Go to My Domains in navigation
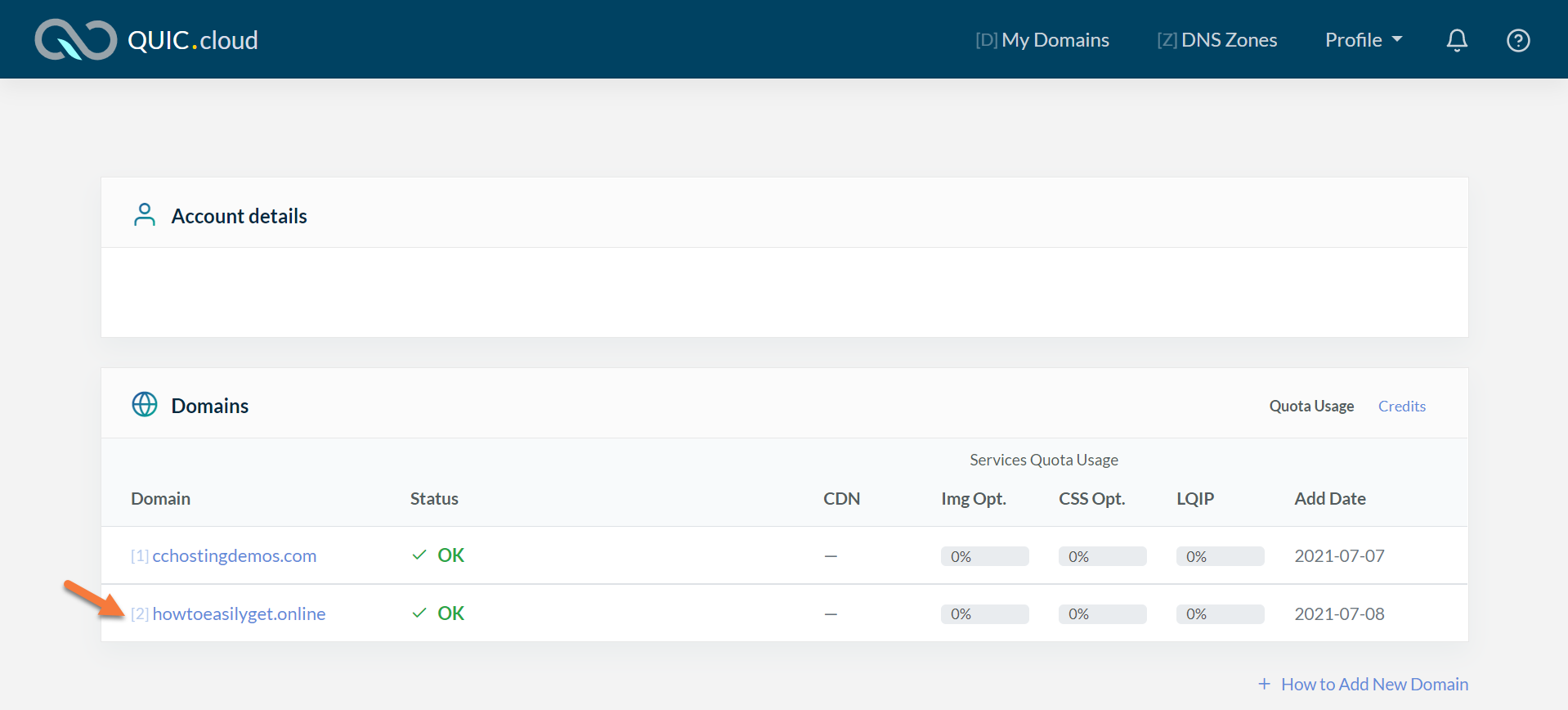Image resolution: width=1568 pixels, height=710 pixels. [x=1042, y=40]
